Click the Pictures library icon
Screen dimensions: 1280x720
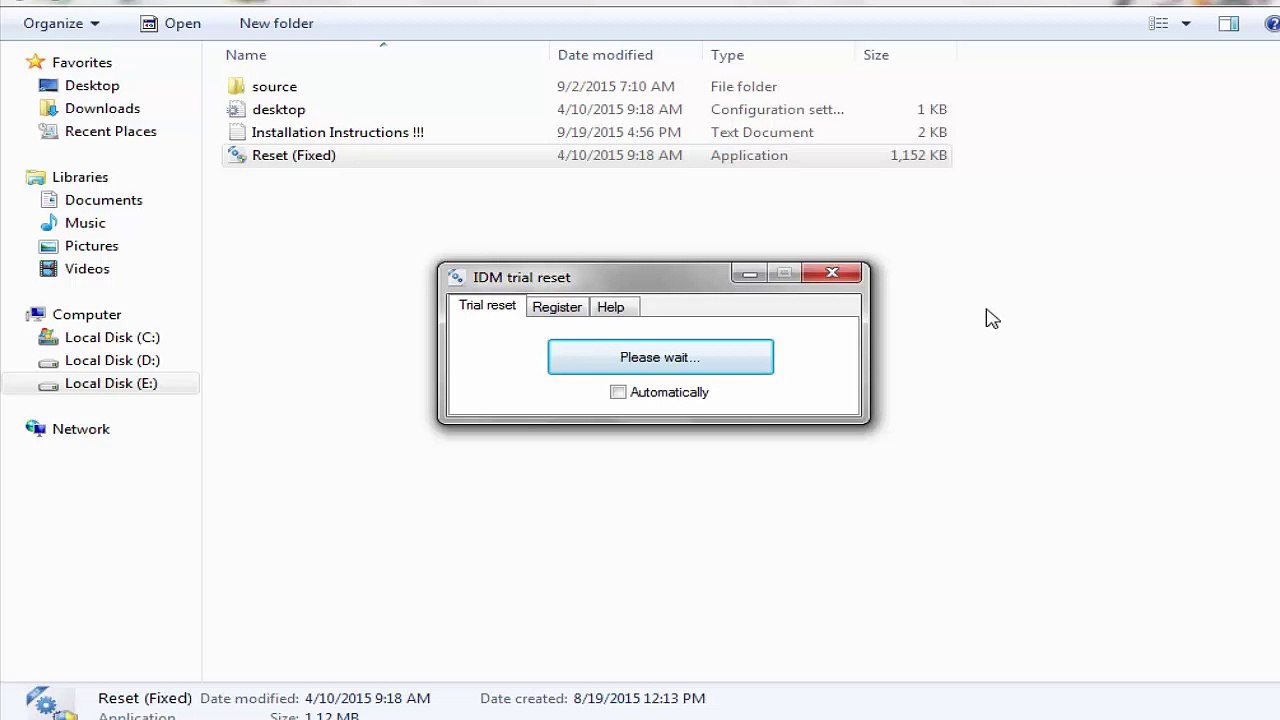tap(48, 246)
